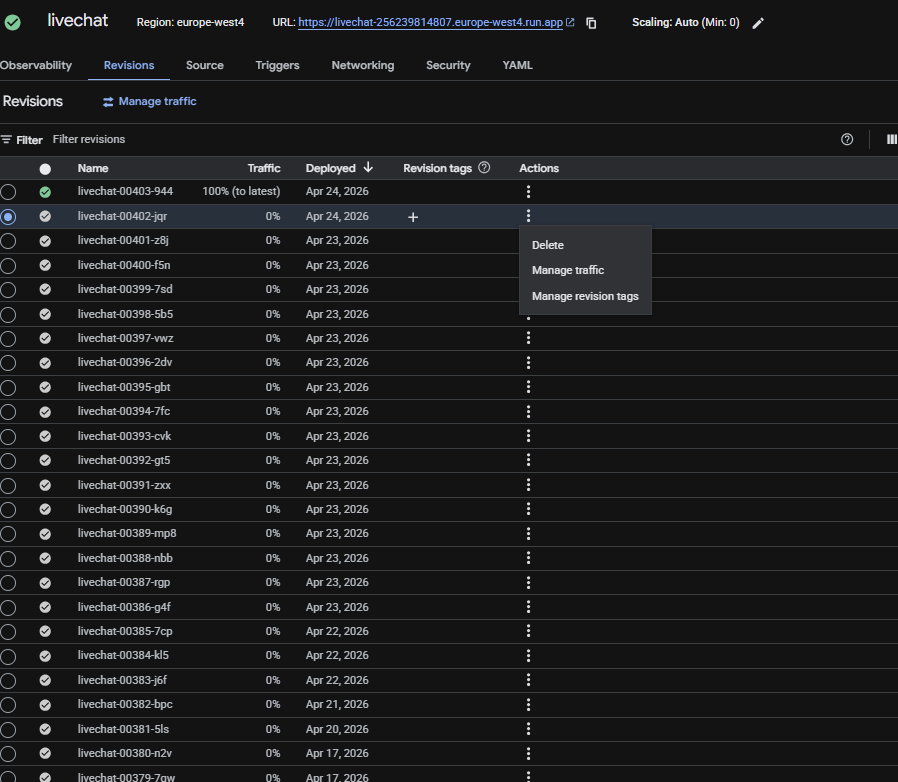
Task: Open actions menu for livechat-00394-7fc
Action: click(x=528, y=411)
